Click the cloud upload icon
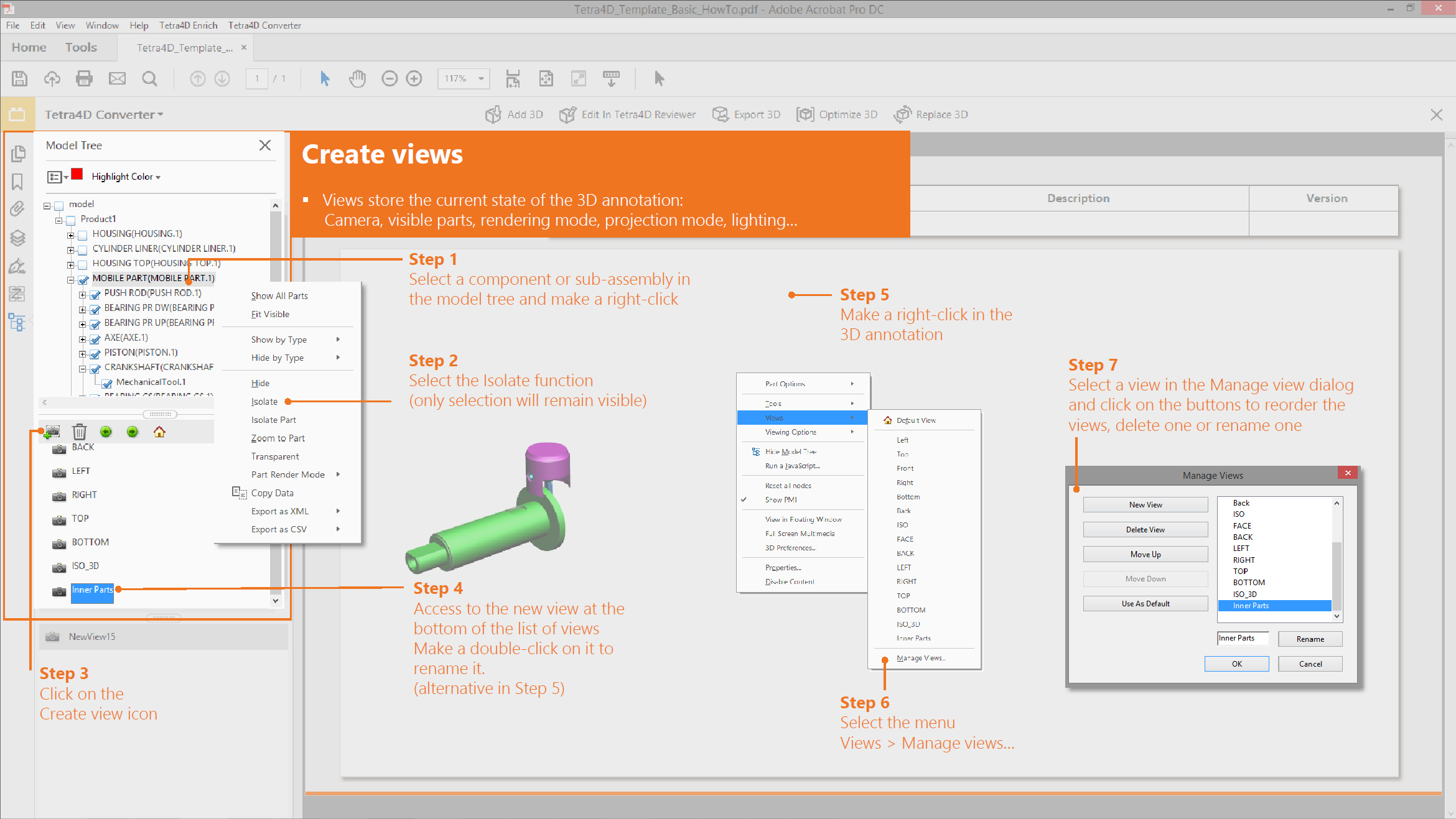 tap(52, 78)
